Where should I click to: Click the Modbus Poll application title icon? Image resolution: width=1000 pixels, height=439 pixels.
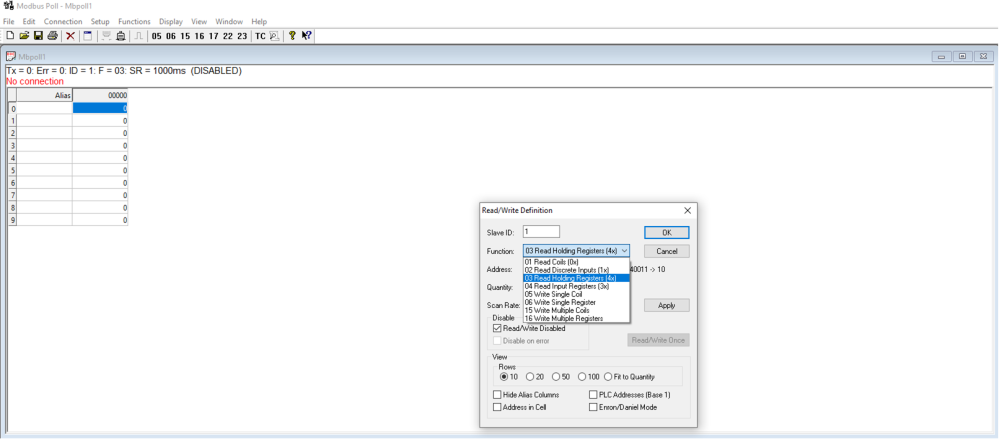point(8,6)
